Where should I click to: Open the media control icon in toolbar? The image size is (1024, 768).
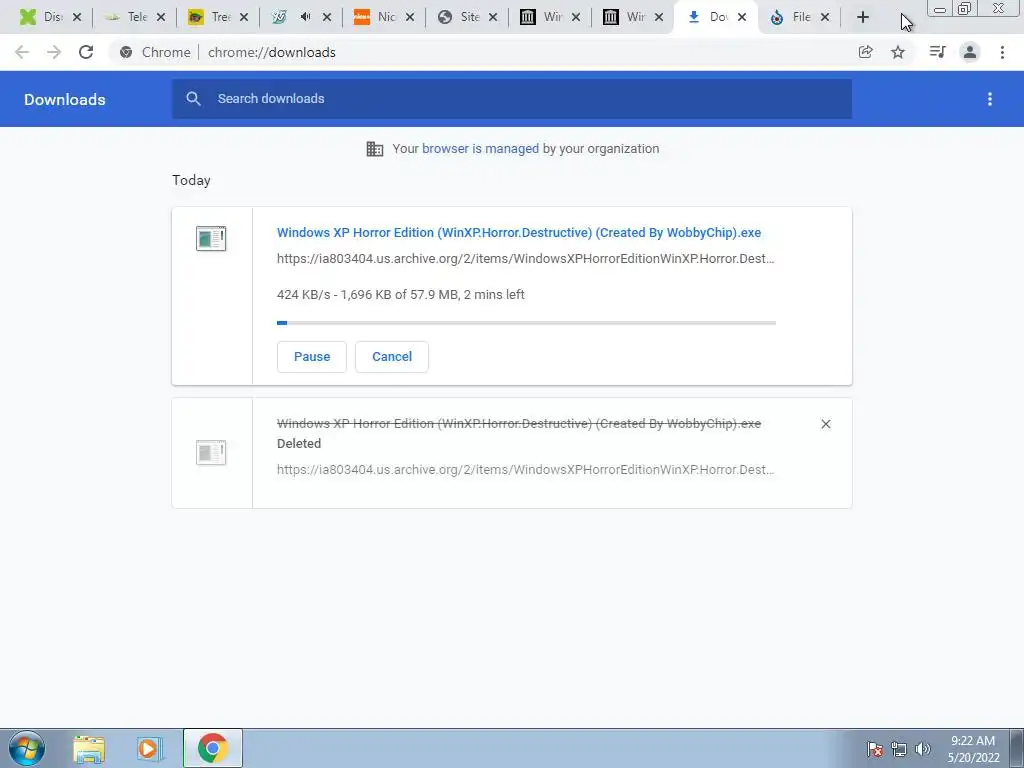click(937, 52)
